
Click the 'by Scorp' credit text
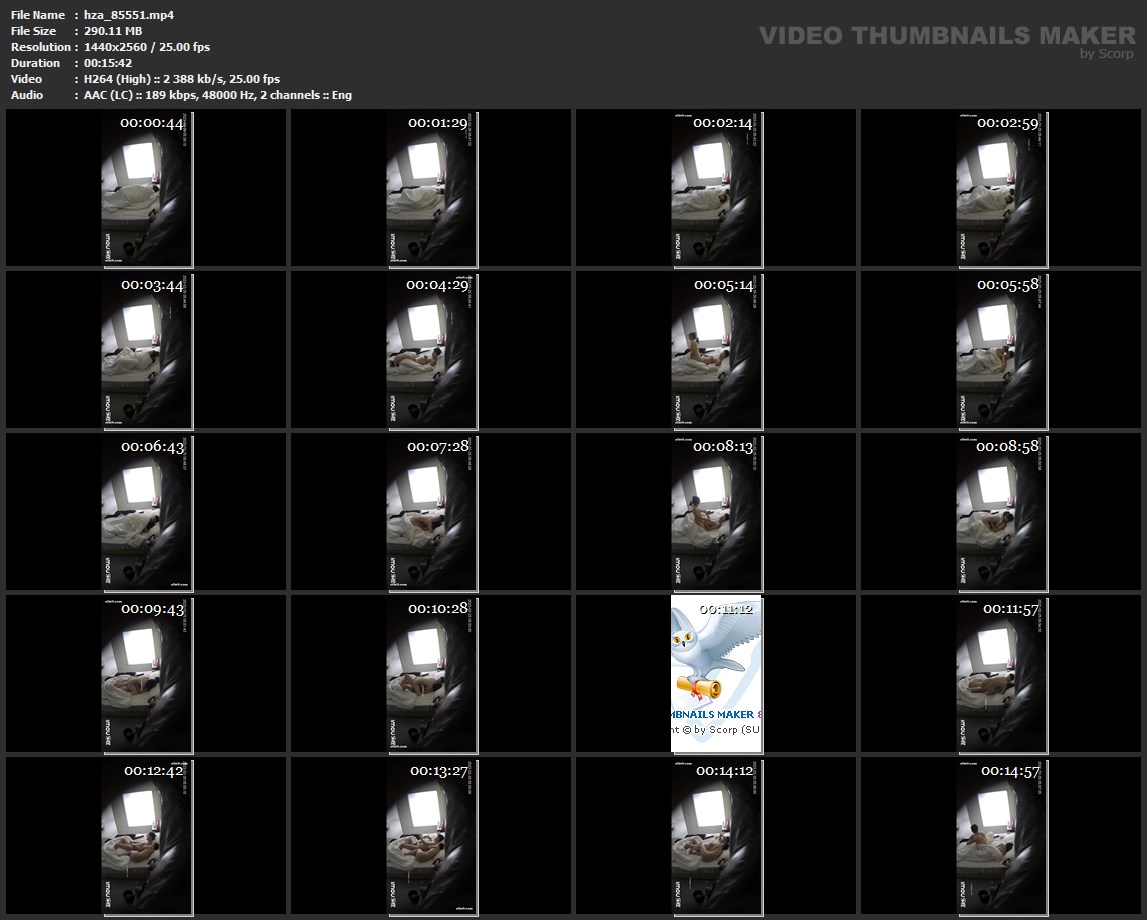pos(1107,54)
